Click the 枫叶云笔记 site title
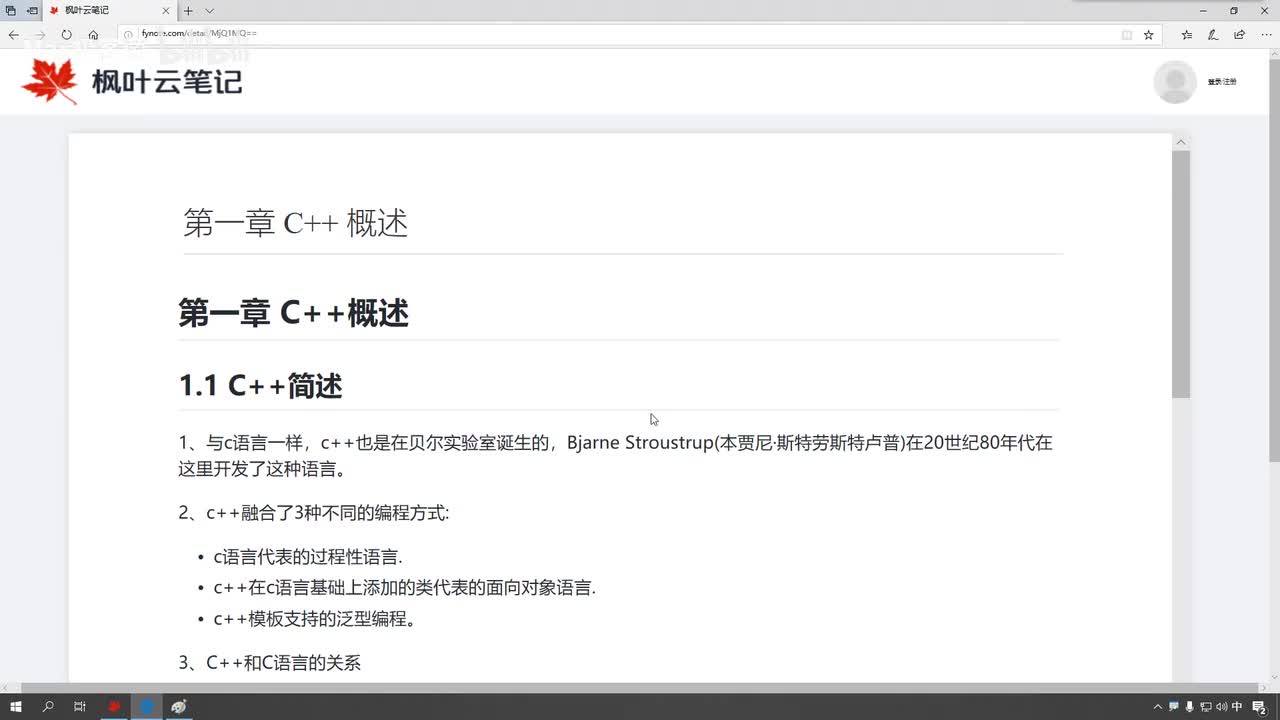This screenshot has height=720, width=1280. click(x=167, y=81)
